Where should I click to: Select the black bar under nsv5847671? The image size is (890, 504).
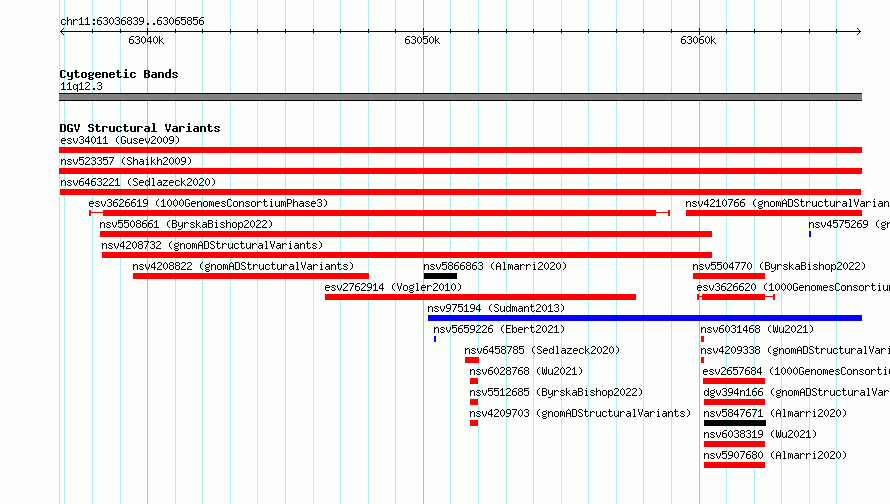pyautogui.click(x=734, y=423)
